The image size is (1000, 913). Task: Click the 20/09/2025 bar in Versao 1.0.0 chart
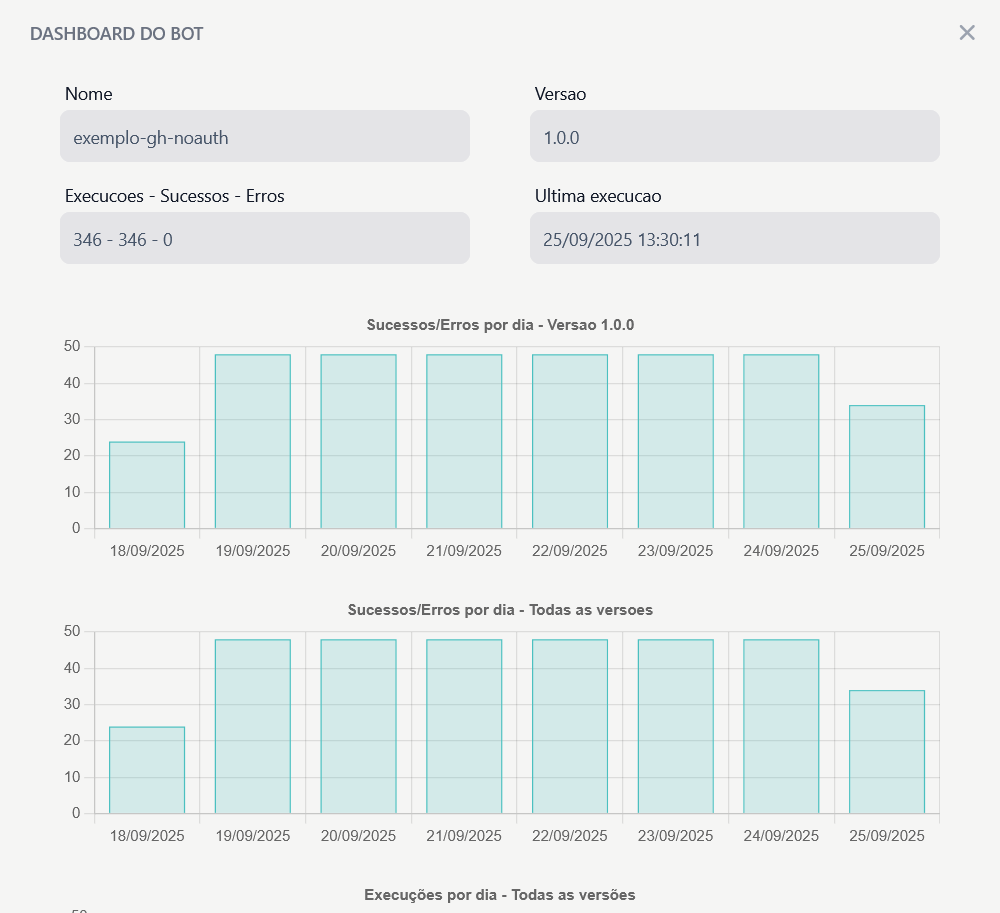358,442
